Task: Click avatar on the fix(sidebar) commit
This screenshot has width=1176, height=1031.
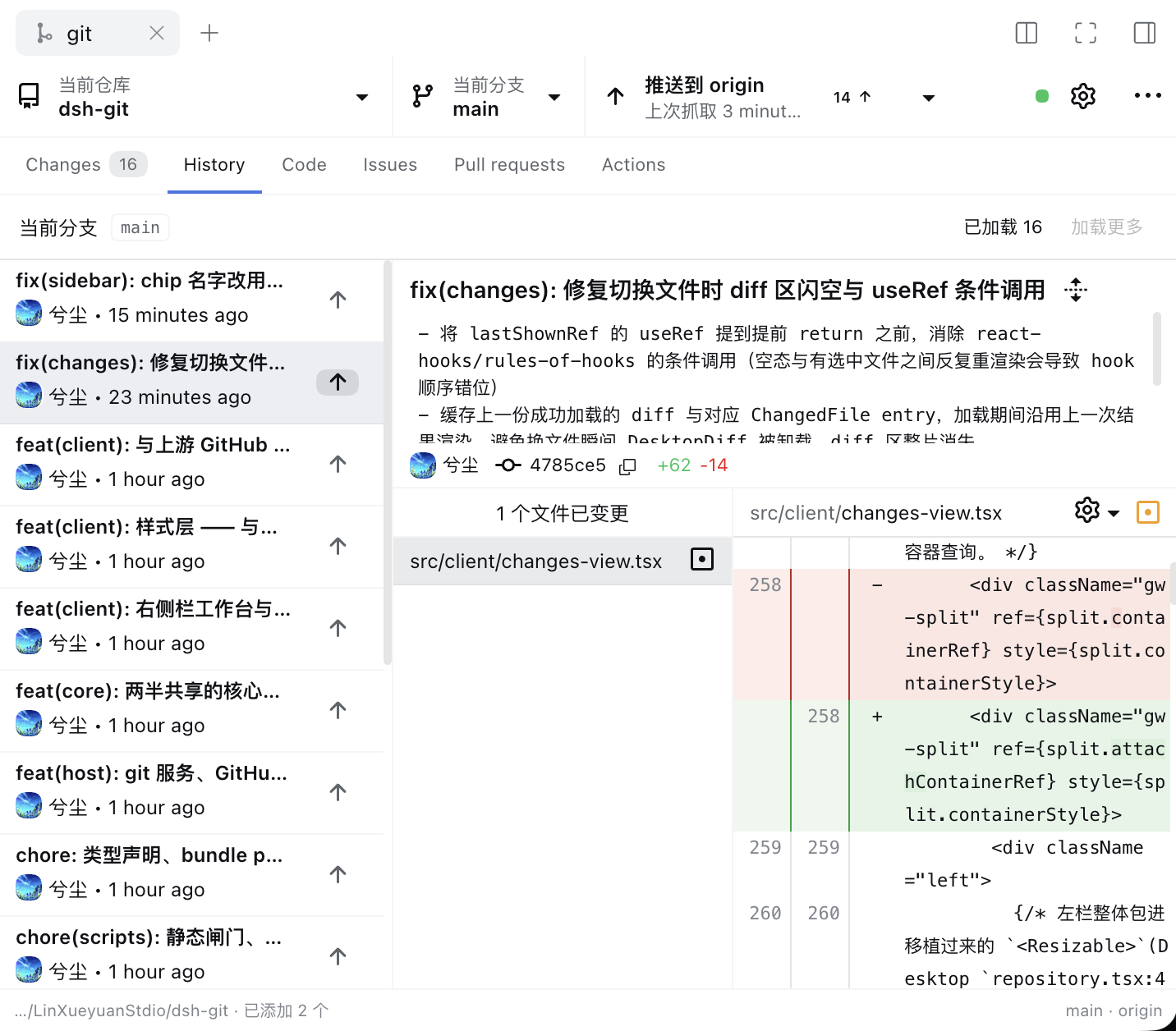Action: coord(29,313)
